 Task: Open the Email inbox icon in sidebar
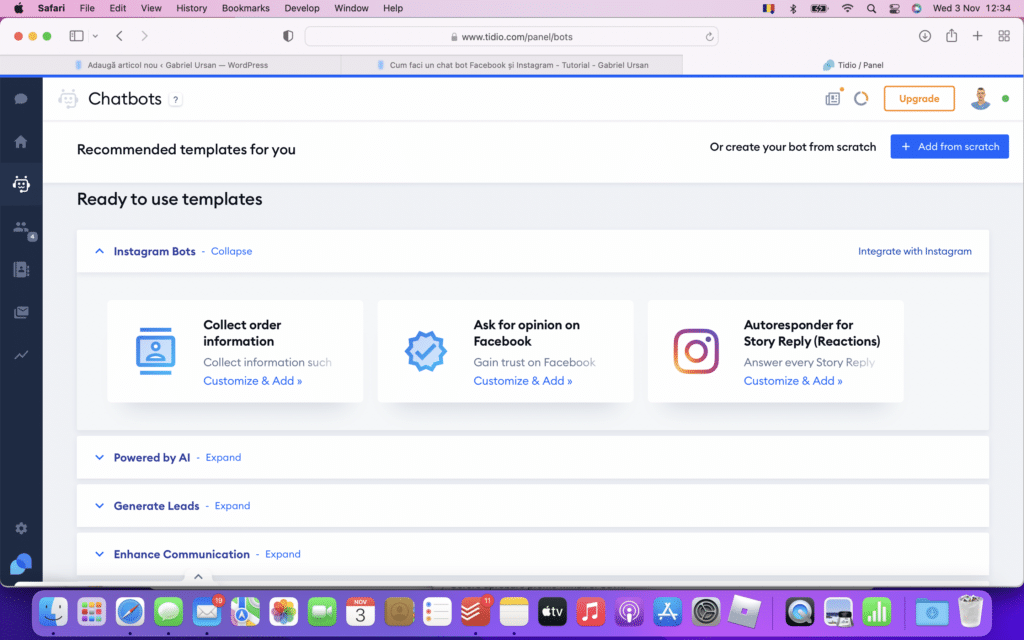(x=21, y=312)
